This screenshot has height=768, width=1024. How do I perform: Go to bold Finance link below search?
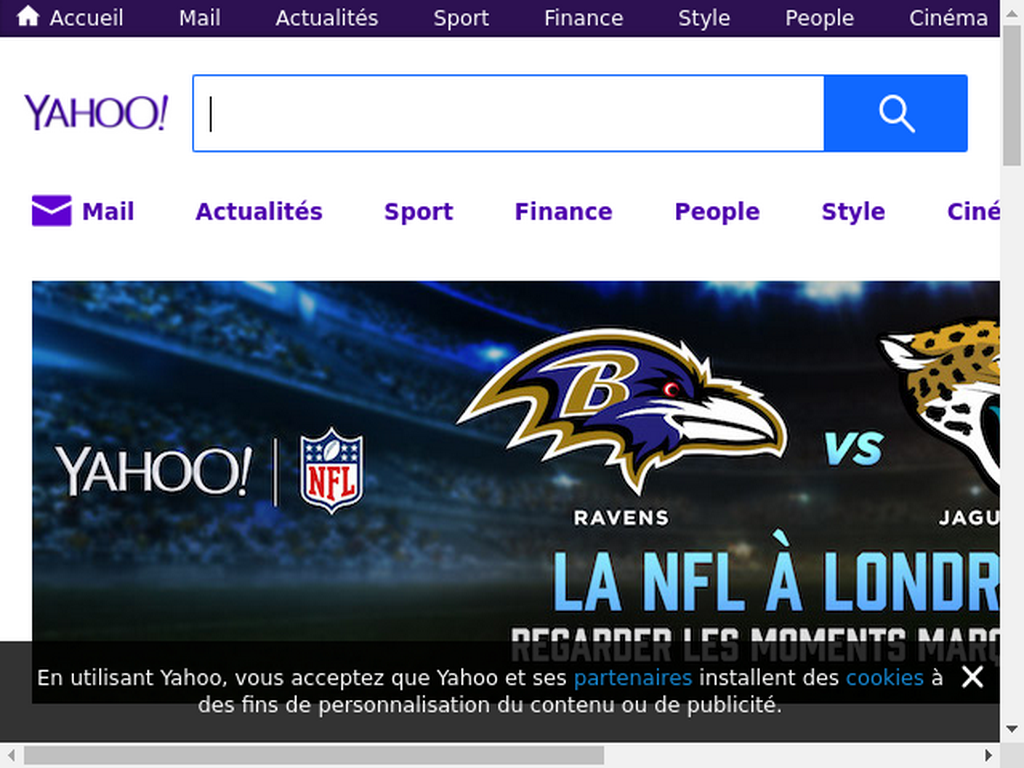click(564, 212)
